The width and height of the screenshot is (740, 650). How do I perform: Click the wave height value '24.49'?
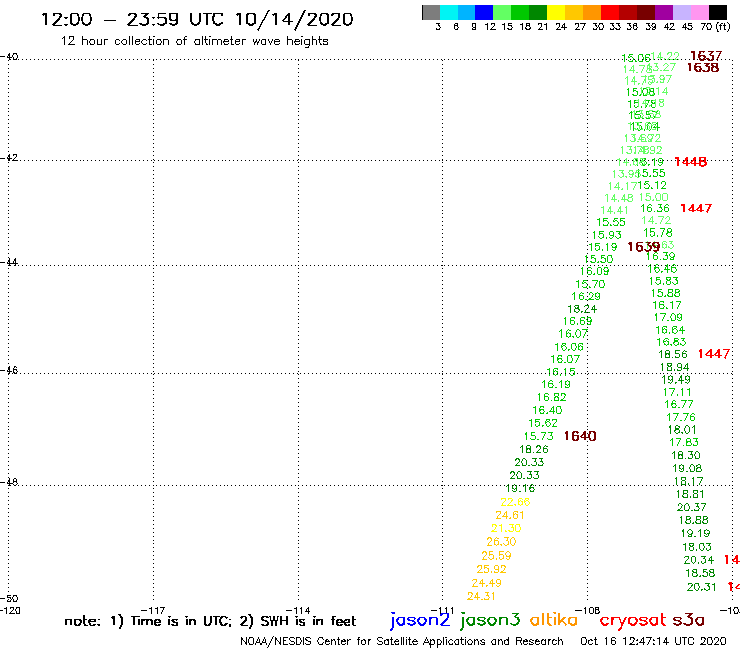pos(486,583)
